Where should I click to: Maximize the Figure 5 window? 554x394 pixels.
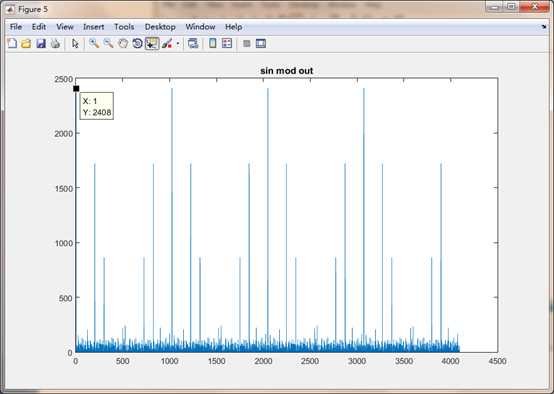[511, 7]
